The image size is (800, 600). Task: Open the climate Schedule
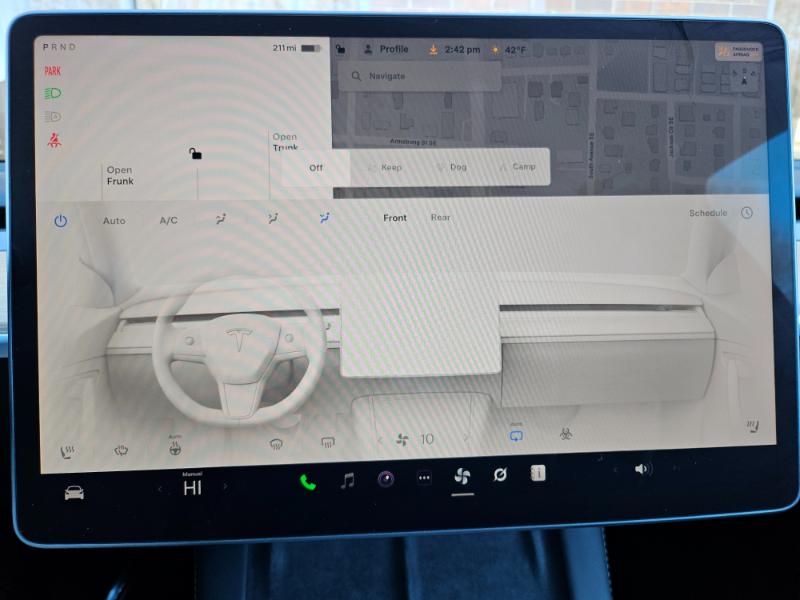[708, 213]
